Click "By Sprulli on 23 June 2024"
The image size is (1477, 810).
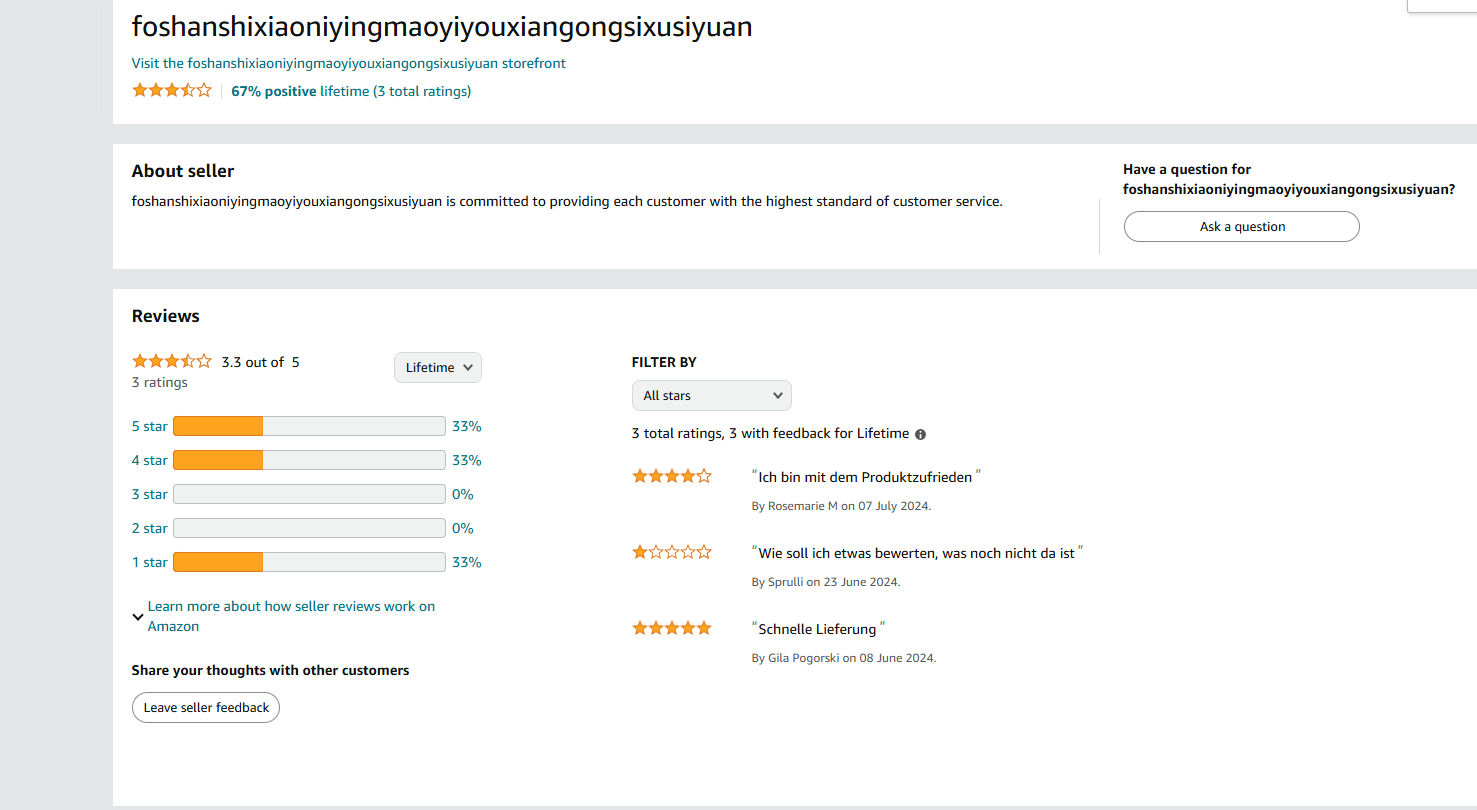tap(826, 582)
